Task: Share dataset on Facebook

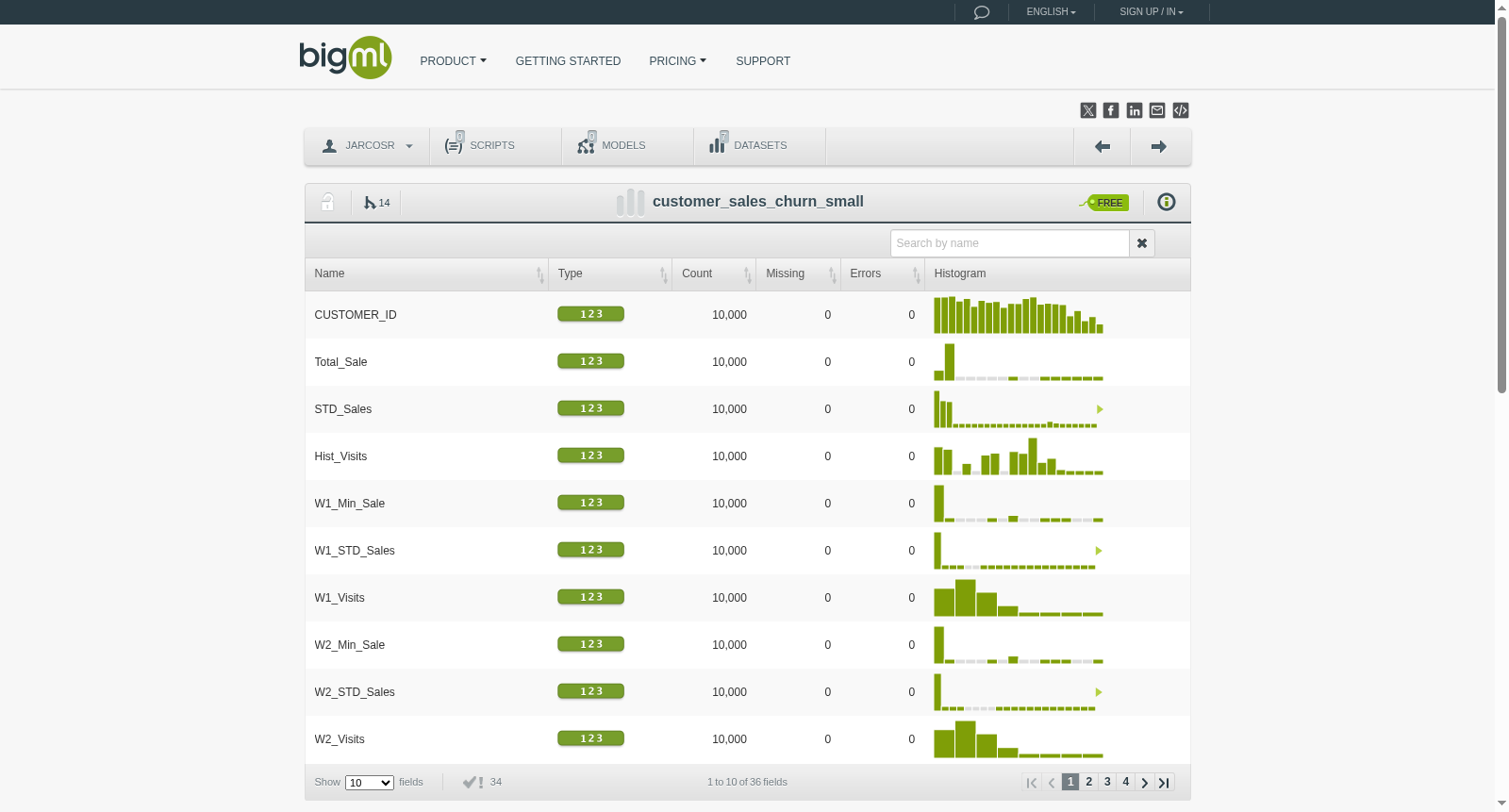Action: click(1111, 110)
